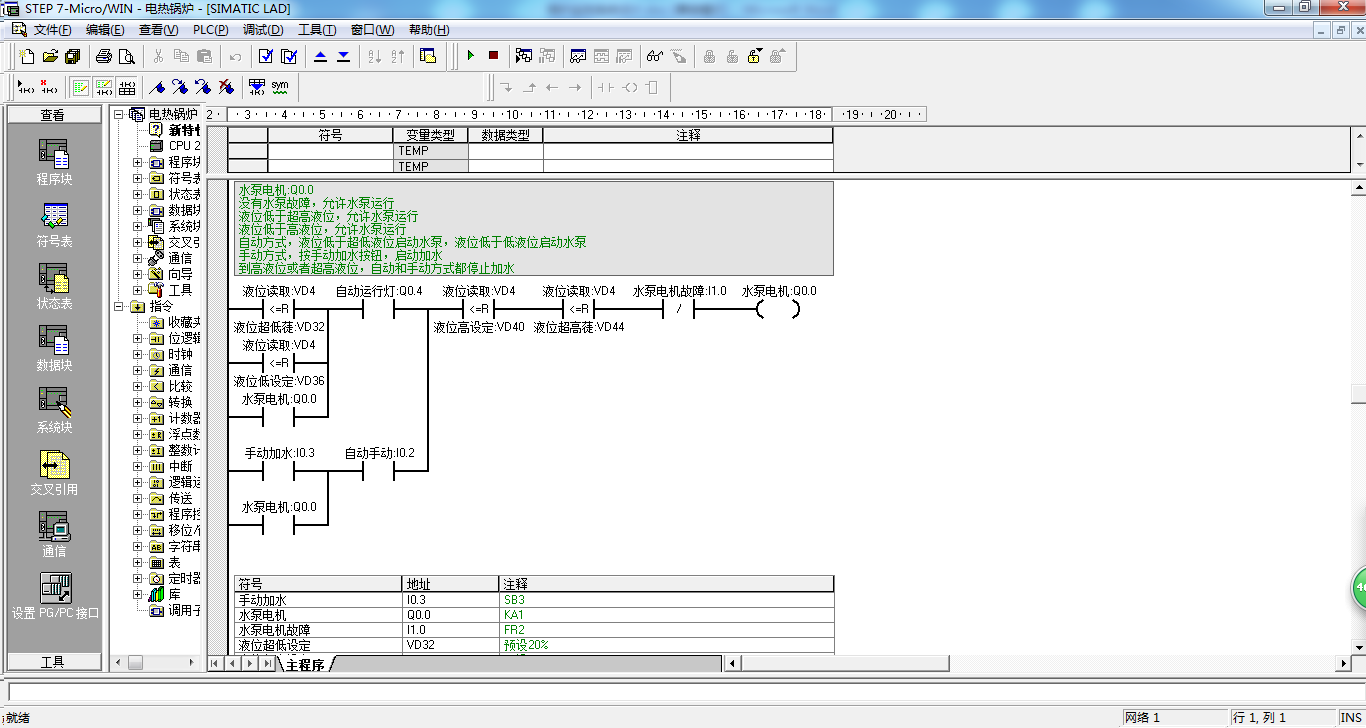Toggle POU comments display button
1366x728 pixels.
point(81,87)
